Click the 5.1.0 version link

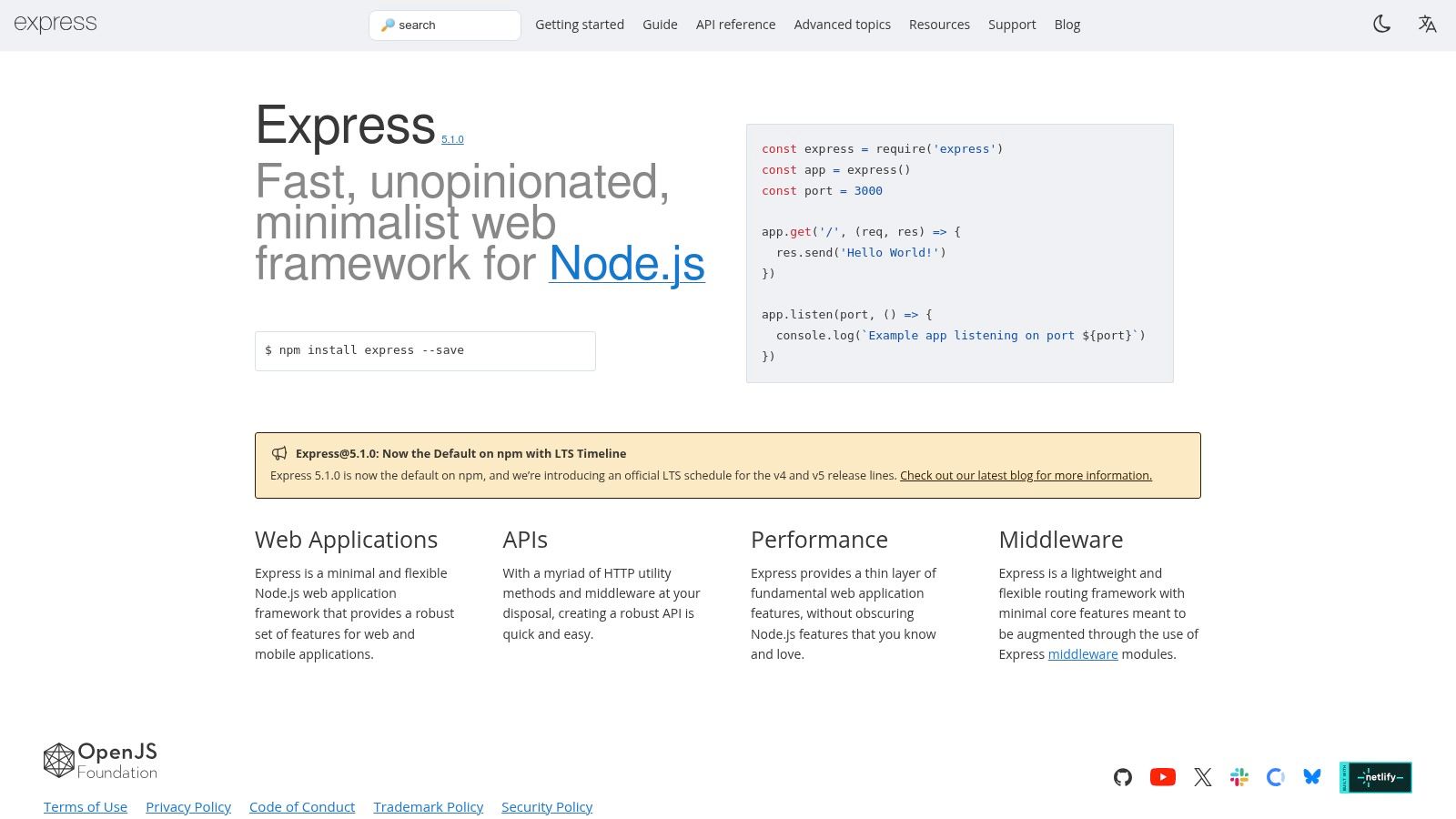click(452, 139)
